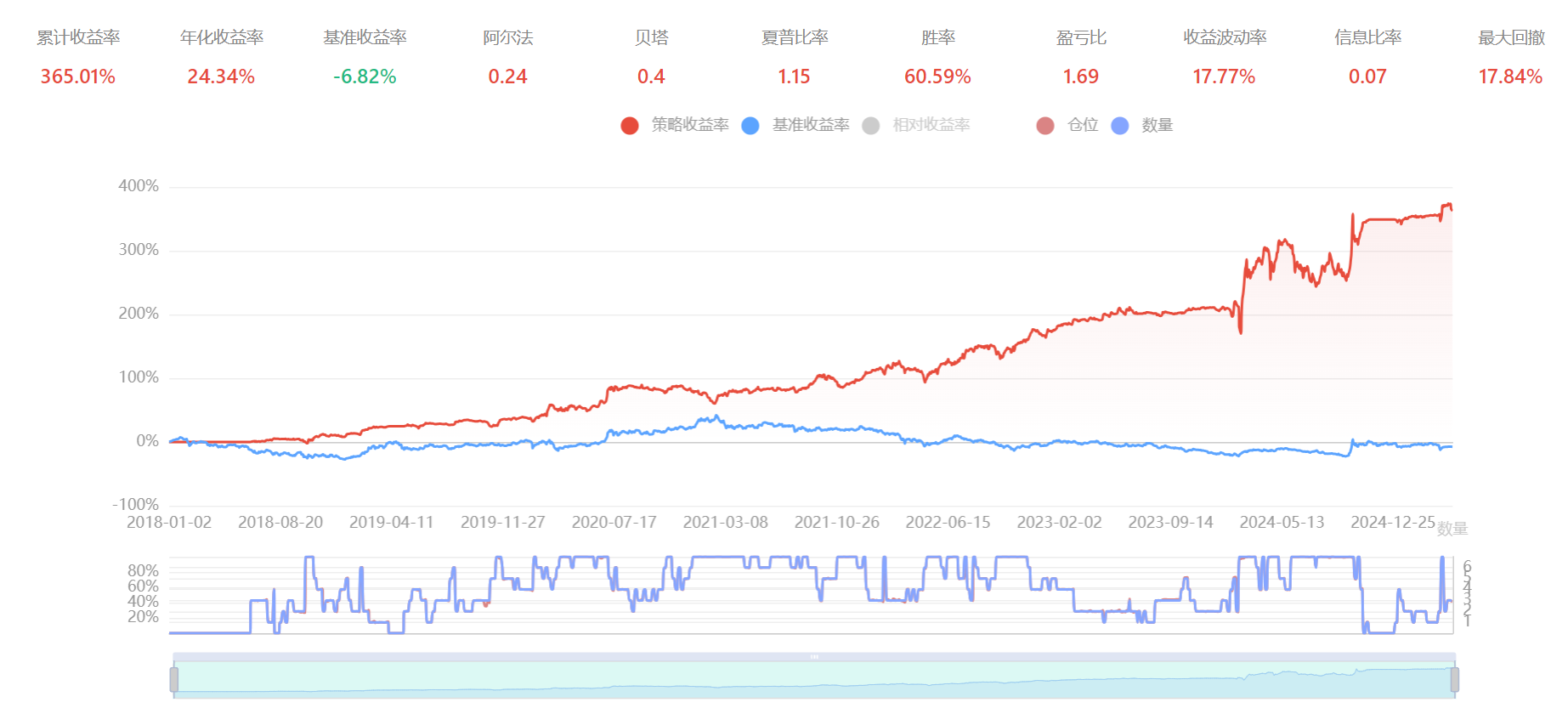Click the right handle of range slider

pyautogui.click(x=1454, y=679)
